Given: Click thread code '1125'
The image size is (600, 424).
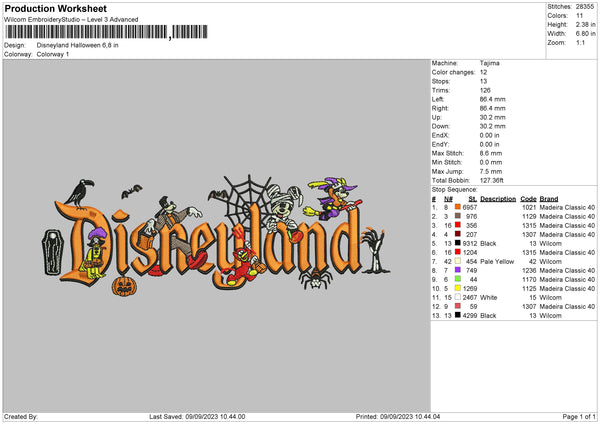Looking at the screenshot, I should [529, 289].
